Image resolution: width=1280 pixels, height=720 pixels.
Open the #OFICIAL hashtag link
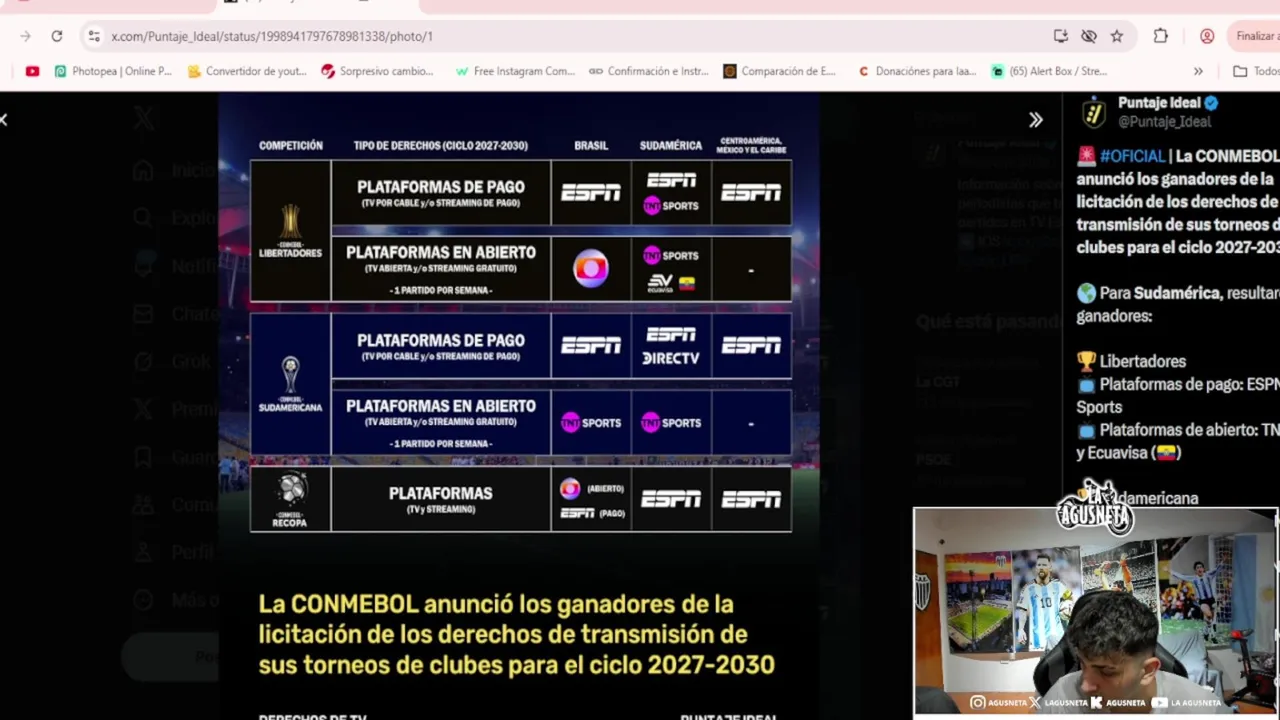click(x=1133, y=156)
